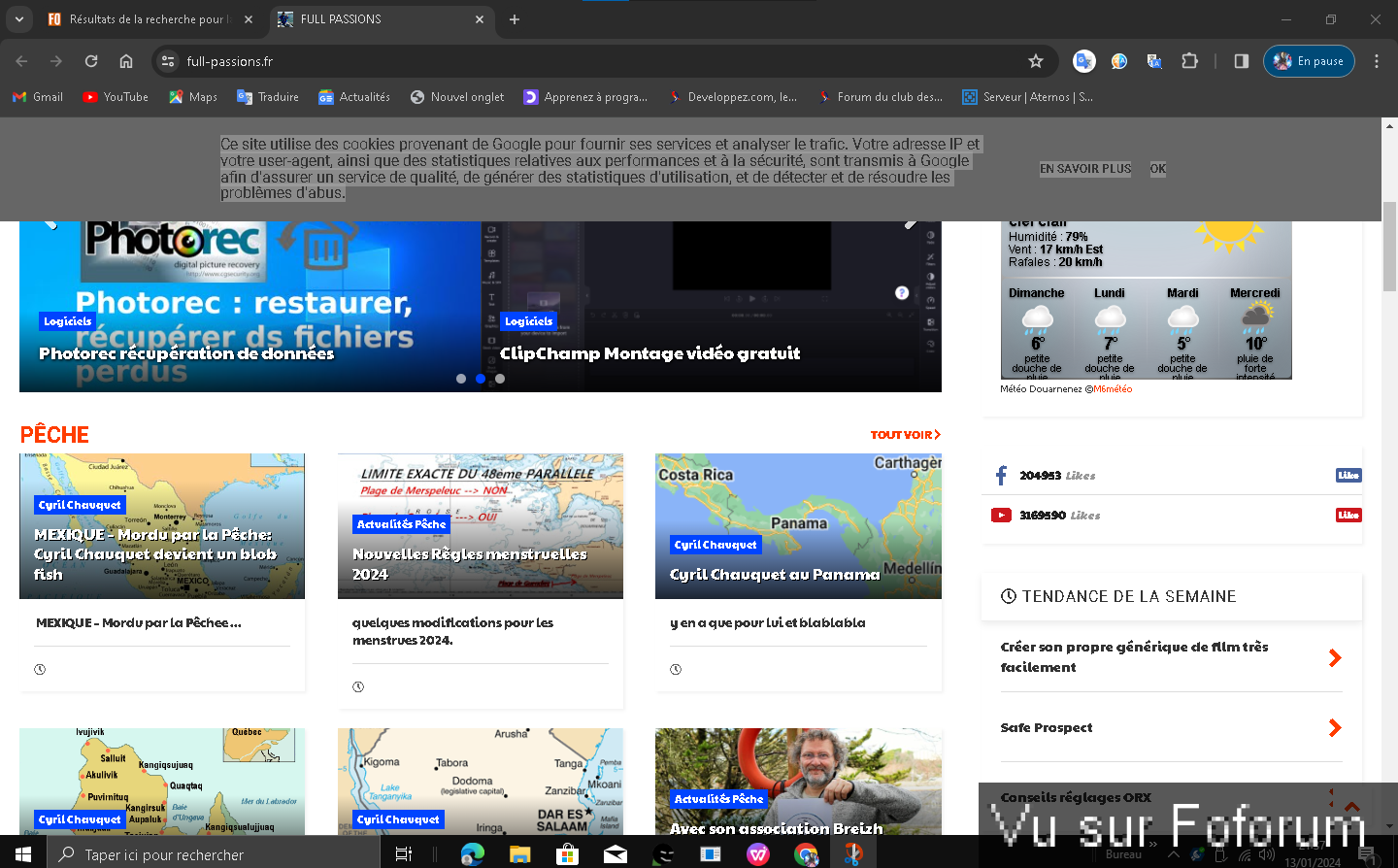Expand the Safe Prospect arrow
1398x868 pixels.
pos(1335,728)
